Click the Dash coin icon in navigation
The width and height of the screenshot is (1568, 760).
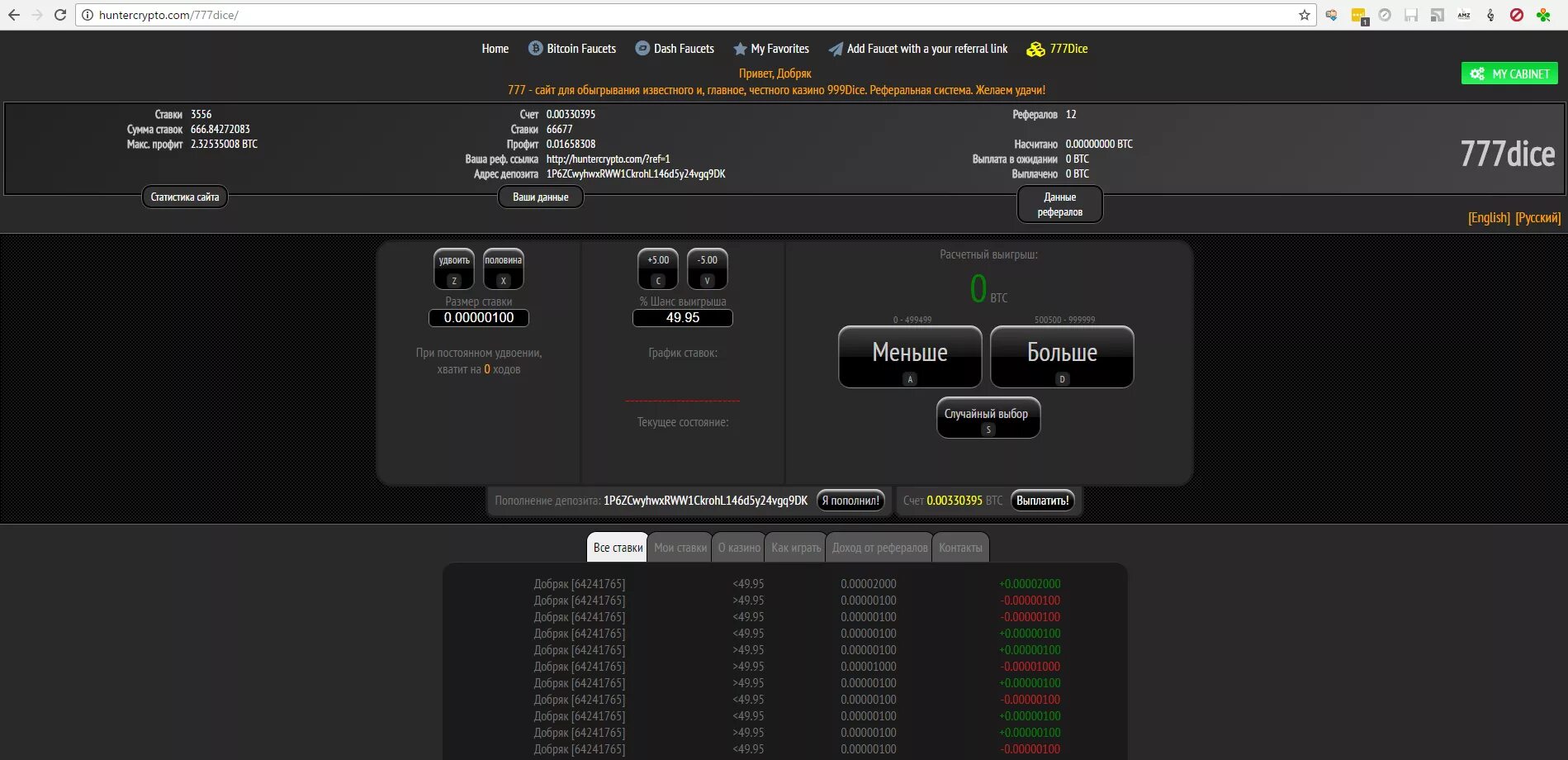click(x=642, y=49)
